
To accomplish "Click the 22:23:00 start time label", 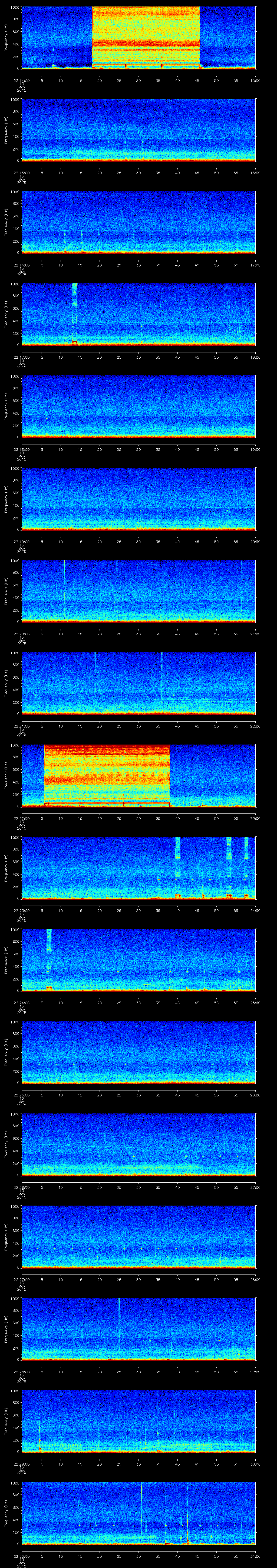I will 21,910.
